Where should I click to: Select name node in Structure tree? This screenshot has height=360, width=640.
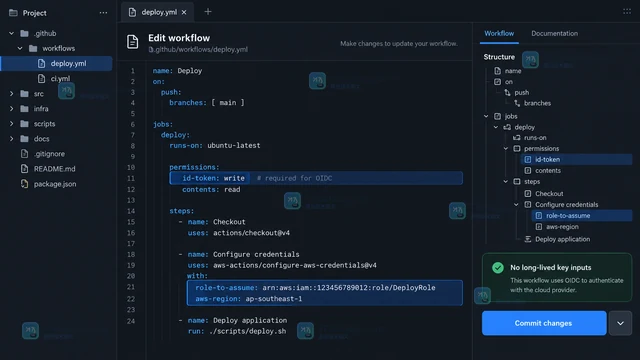(x=513, y=71)
